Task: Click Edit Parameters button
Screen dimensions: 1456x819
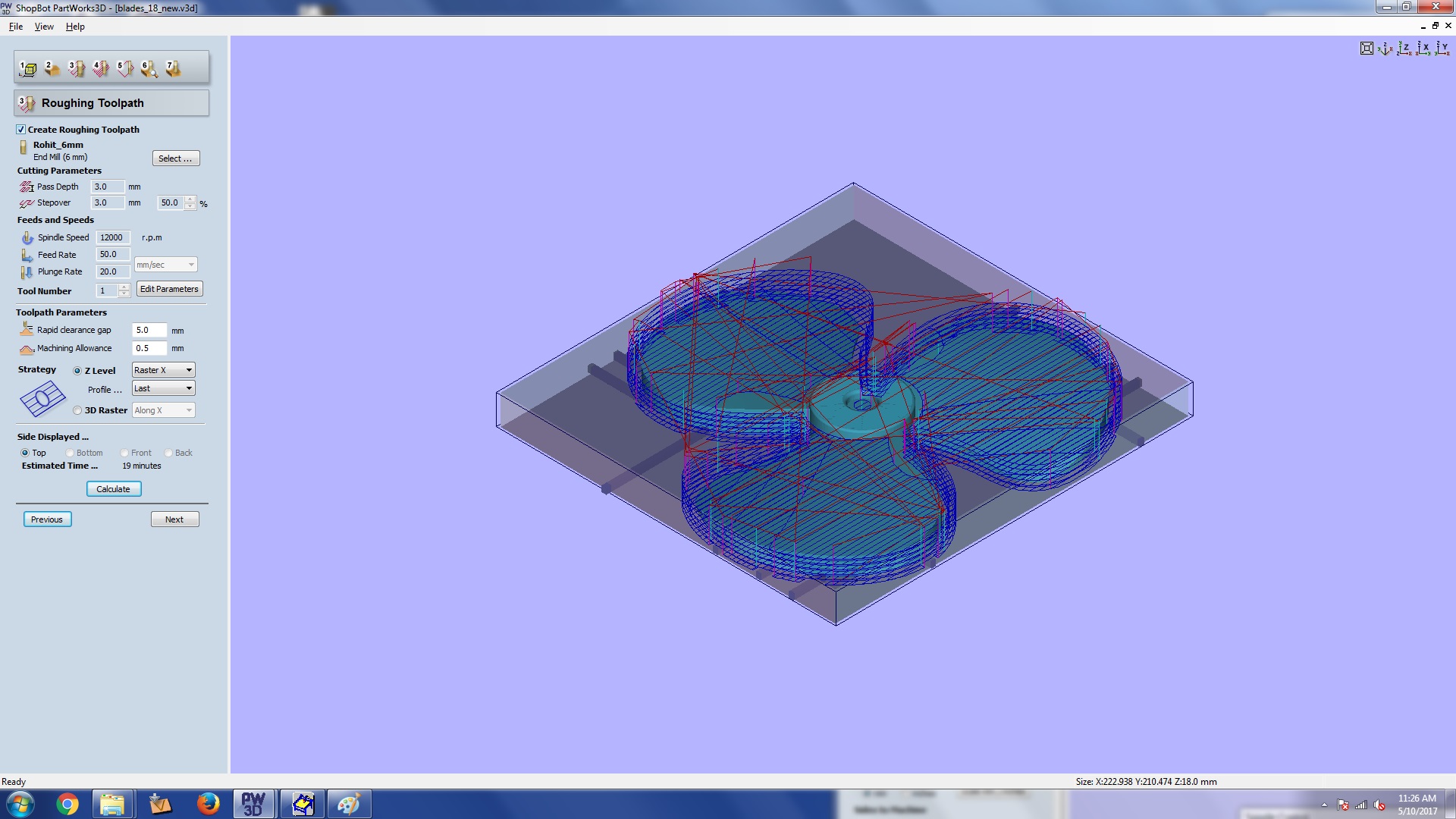Action: tap(169, 289)
